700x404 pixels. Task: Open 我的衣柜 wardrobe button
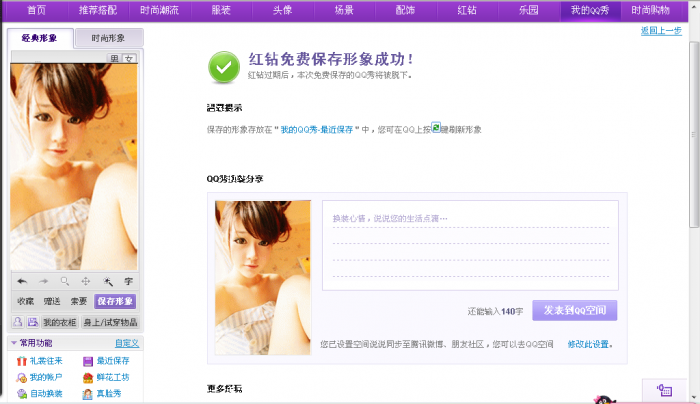click(60, 322)
